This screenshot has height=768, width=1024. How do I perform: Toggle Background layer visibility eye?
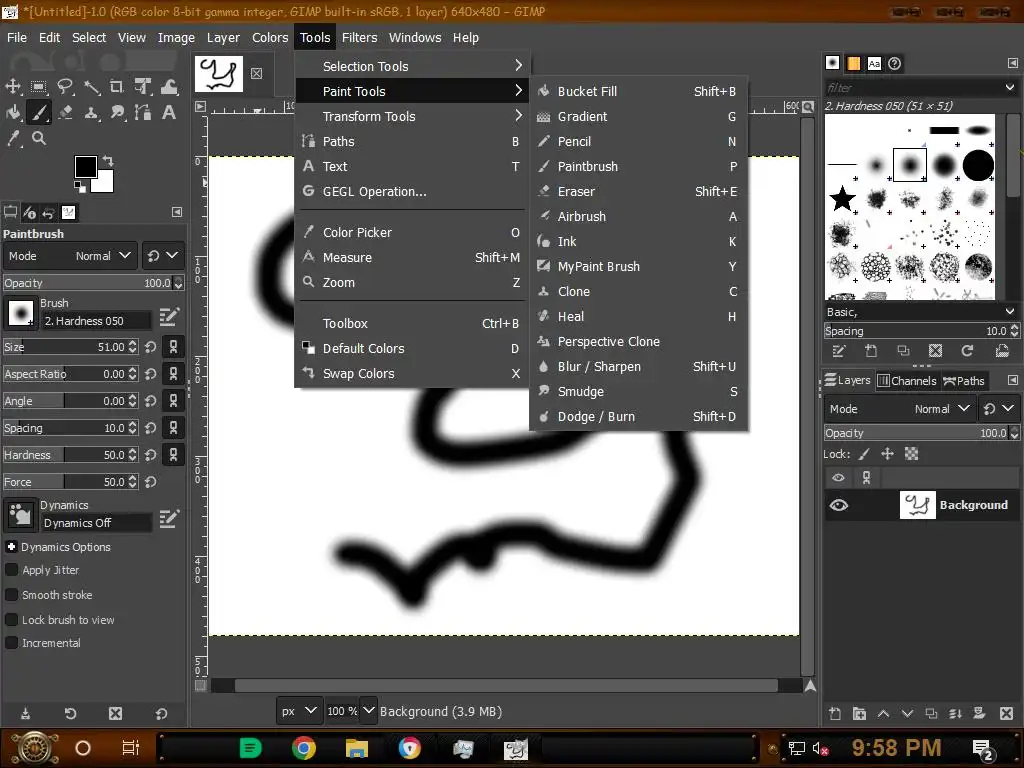click(x=839, y=505)
